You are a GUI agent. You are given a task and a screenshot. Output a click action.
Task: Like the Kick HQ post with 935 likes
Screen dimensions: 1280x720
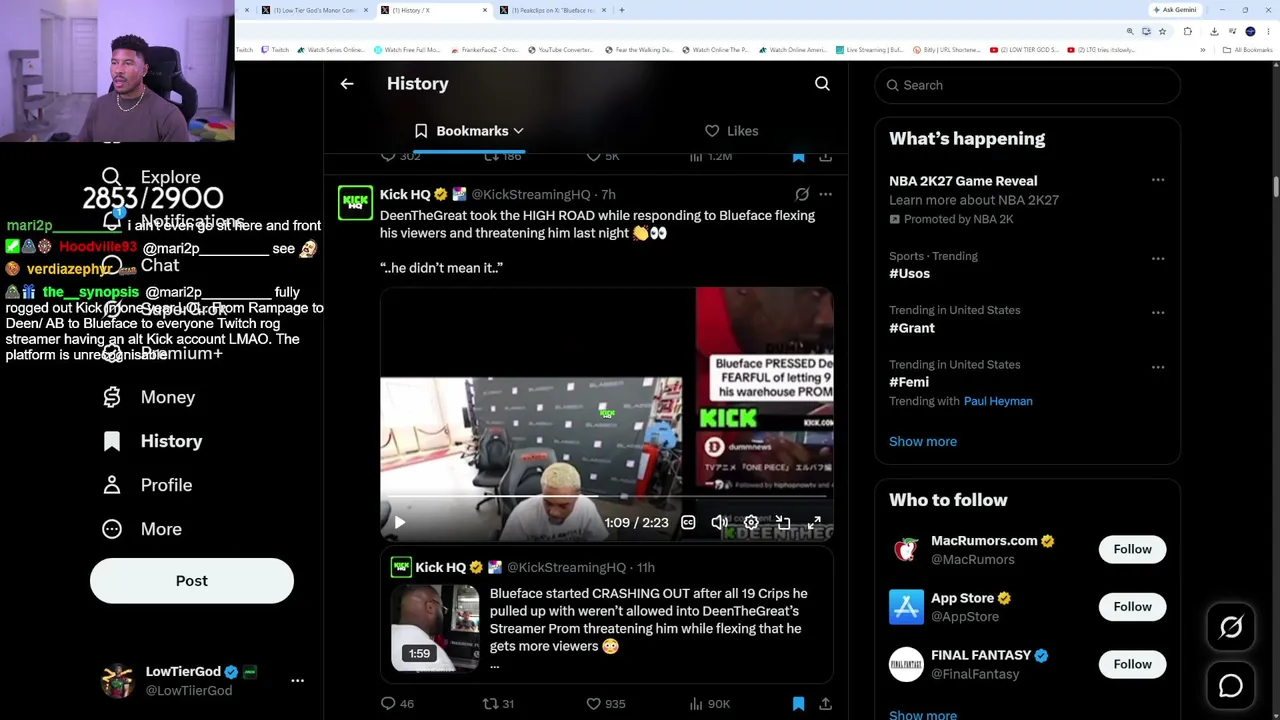click(x=605, y=704)
